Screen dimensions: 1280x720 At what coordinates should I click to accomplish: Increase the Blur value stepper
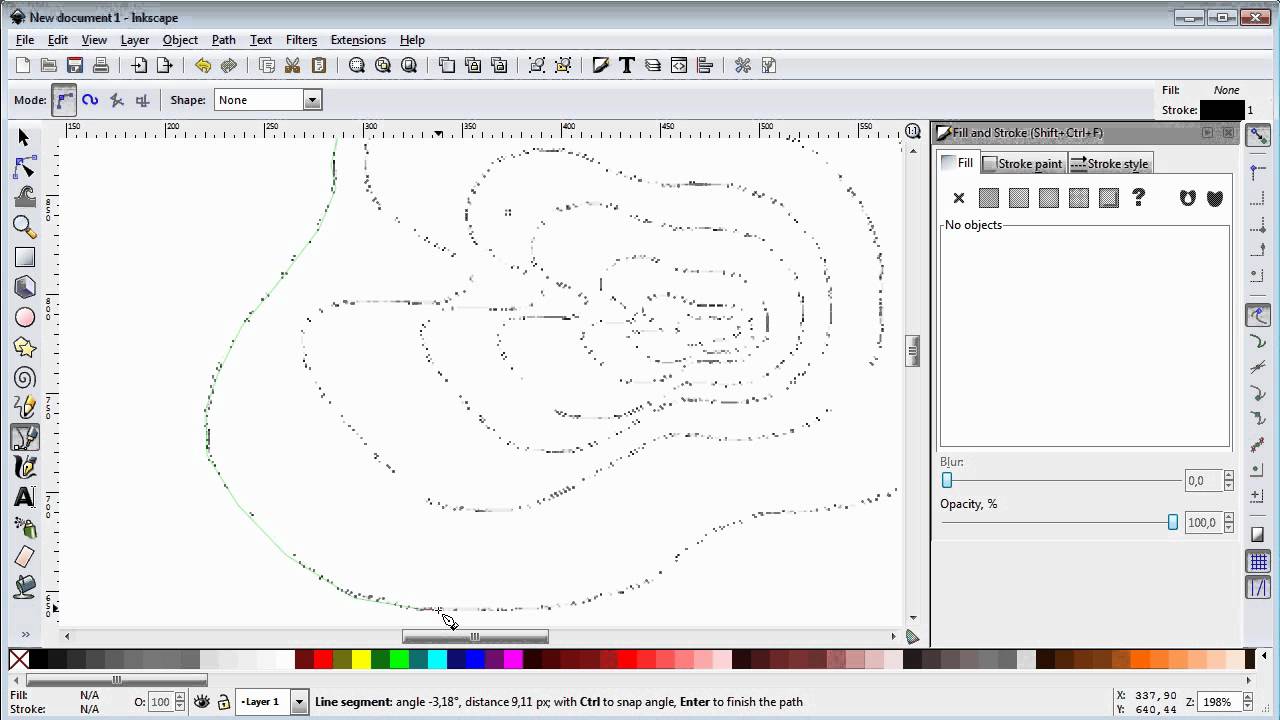[1229, 477]
